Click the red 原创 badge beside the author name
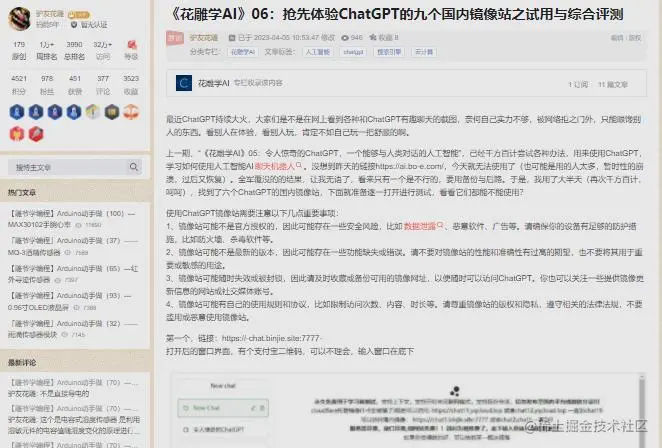Screen dimensions: 662x448 (x=175, y=38)
